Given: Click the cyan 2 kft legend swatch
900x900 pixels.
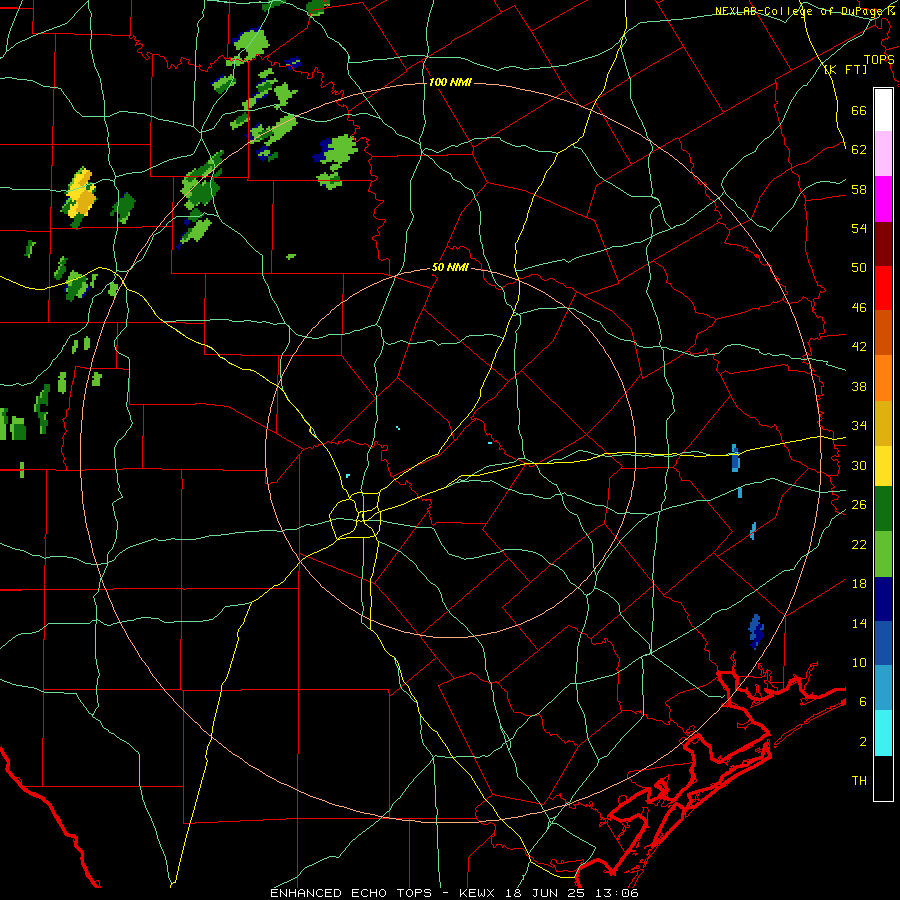Looking at the screenshot, I should [x=883, y=733].
